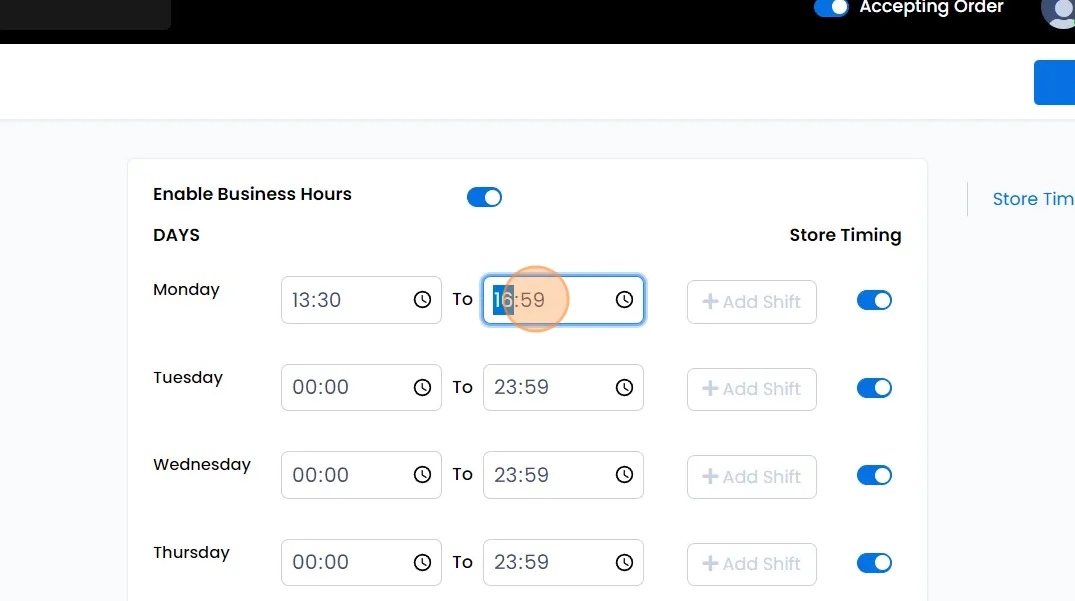Turn off Tuesday store timing toggle

coord(874,388)
